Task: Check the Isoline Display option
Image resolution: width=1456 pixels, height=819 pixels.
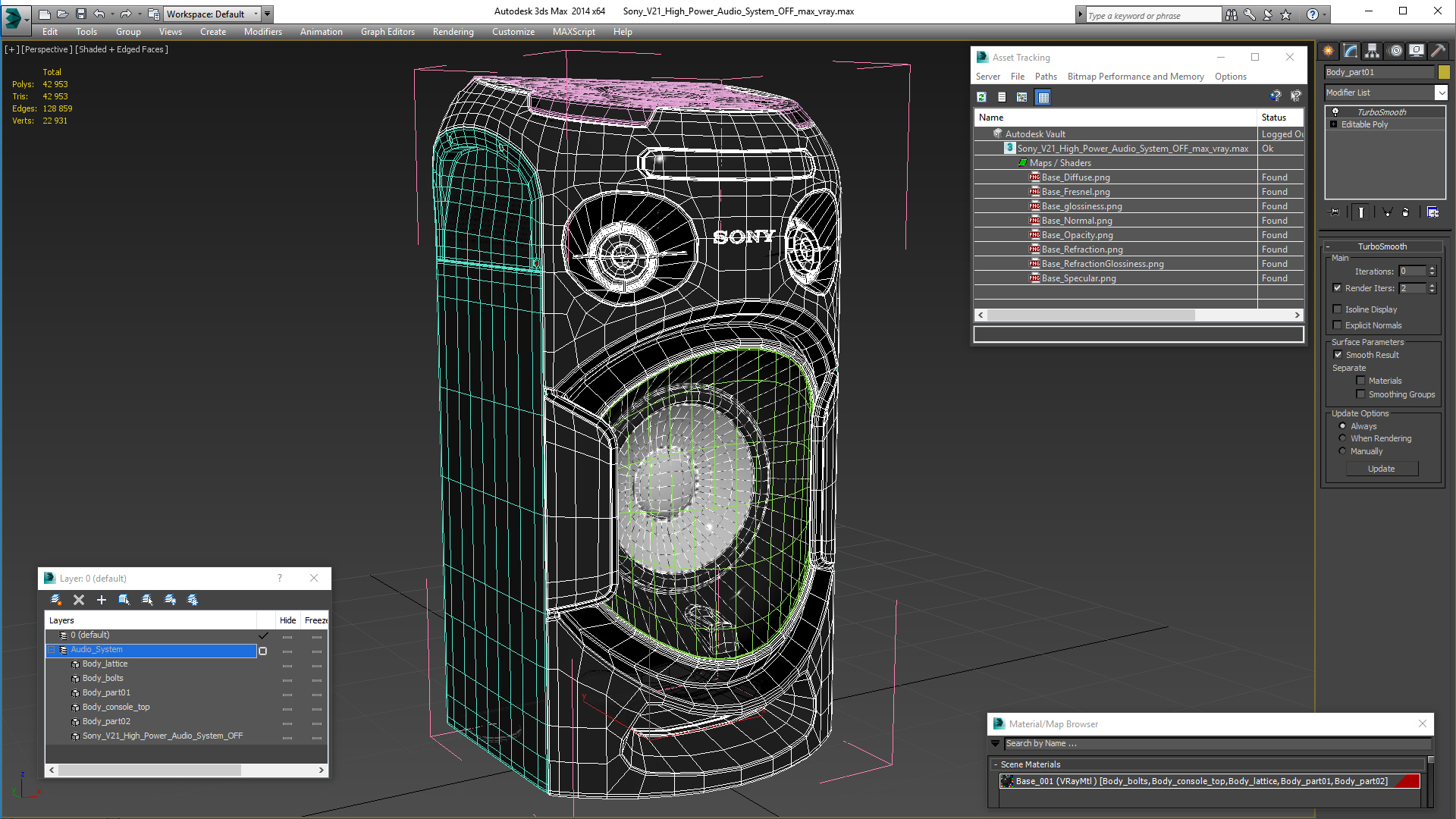Action: pyautogui.click(x=1338, y=309)
